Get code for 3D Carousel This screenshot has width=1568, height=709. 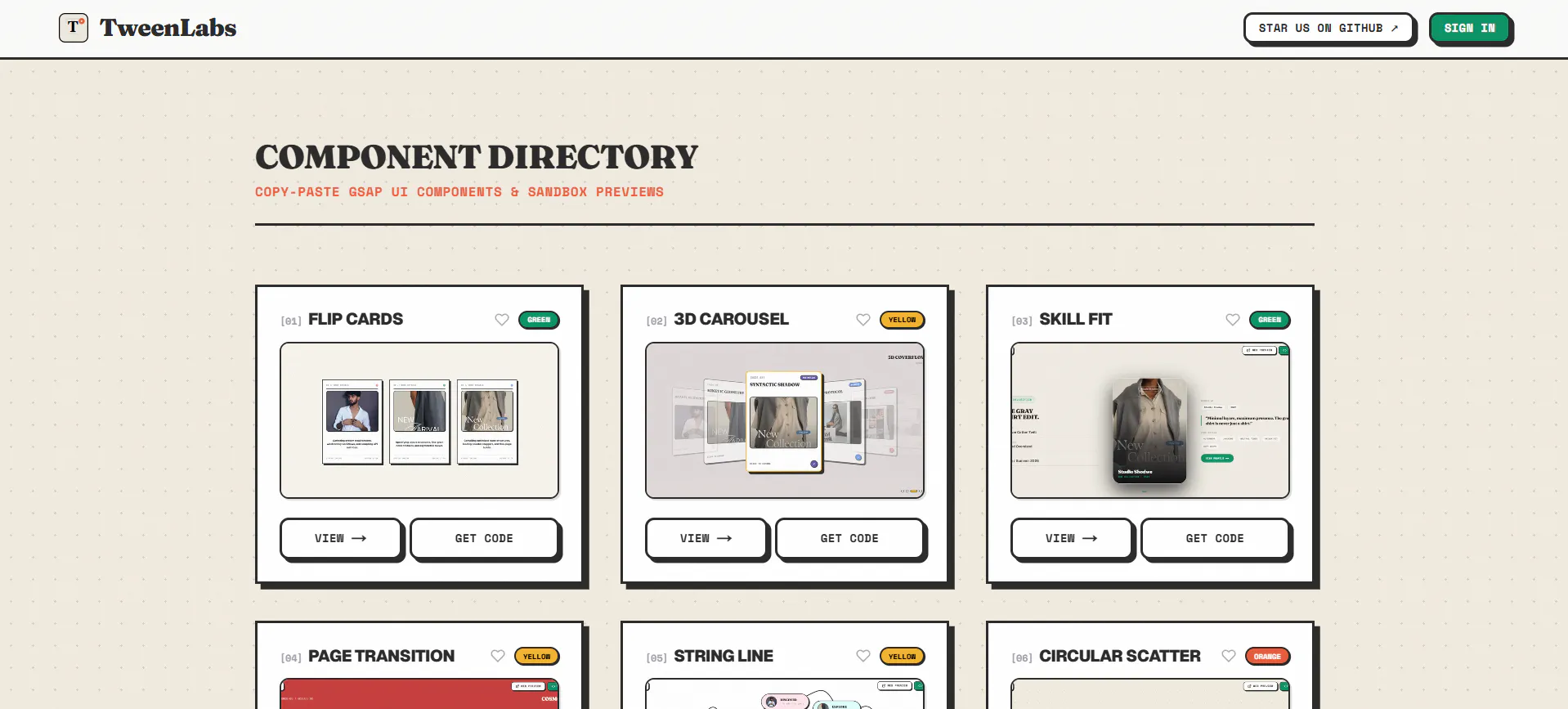coord(849,538)
